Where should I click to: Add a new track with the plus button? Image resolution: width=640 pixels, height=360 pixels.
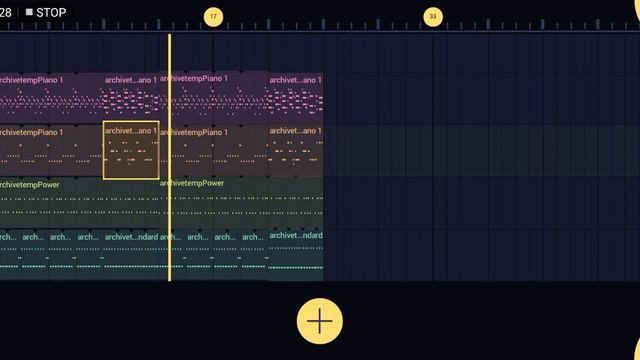pyautogui.click(x=320, y=321)
